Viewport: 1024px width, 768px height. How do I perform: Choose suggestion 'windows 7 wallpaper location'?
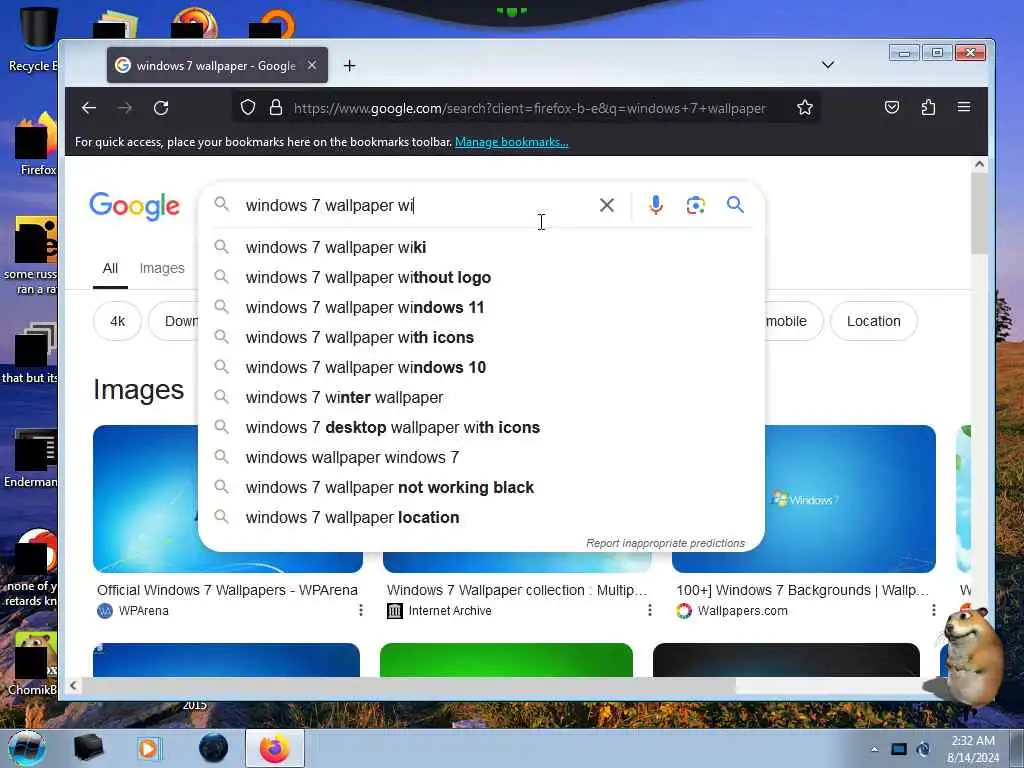click(x=481, y=518)
